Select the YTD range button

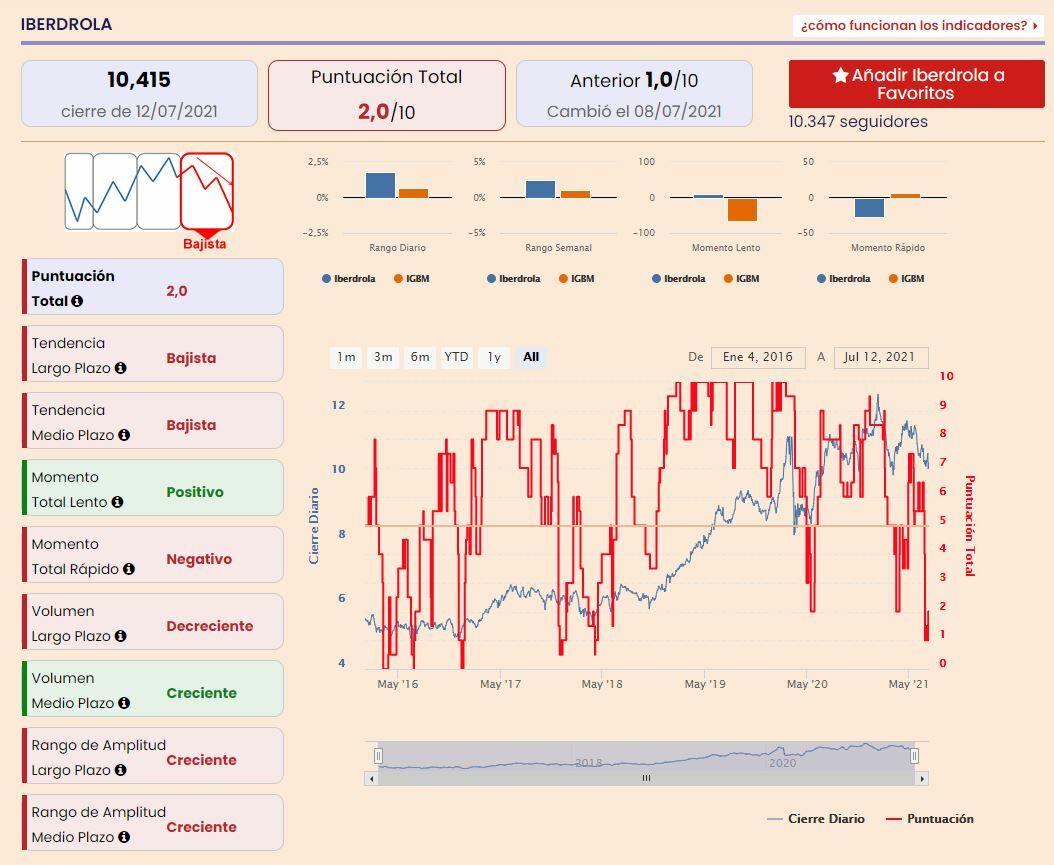pos(456,357)
